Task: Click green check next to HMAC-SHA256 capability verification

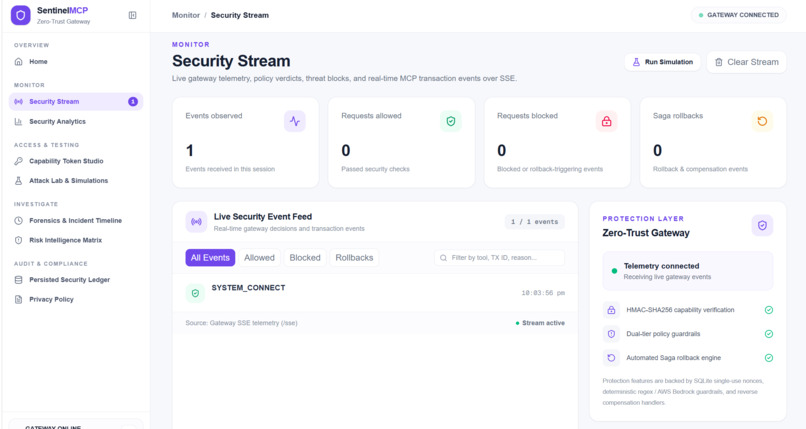Action: pyautogui.click(x=769, y=310)
